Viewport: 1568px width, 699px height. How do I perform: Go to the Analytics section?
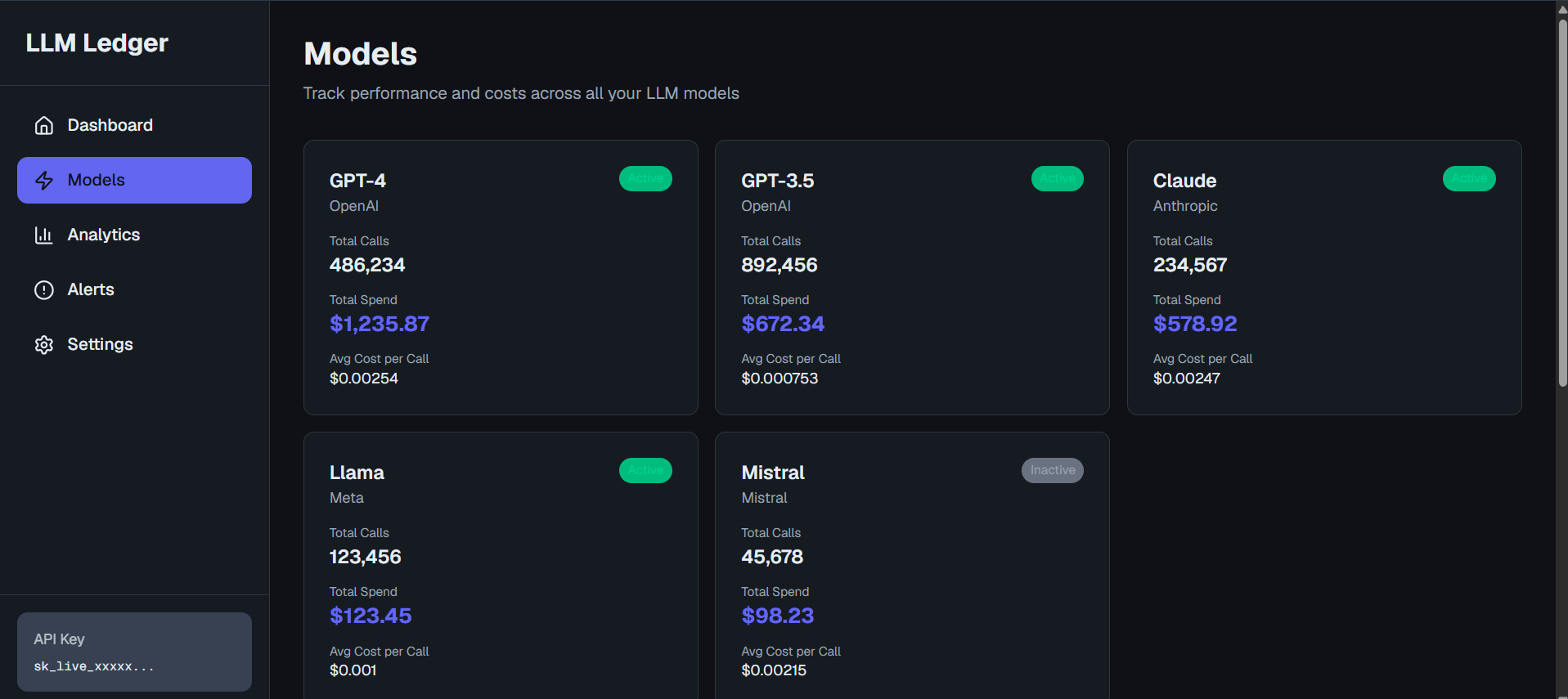point(134,235)
